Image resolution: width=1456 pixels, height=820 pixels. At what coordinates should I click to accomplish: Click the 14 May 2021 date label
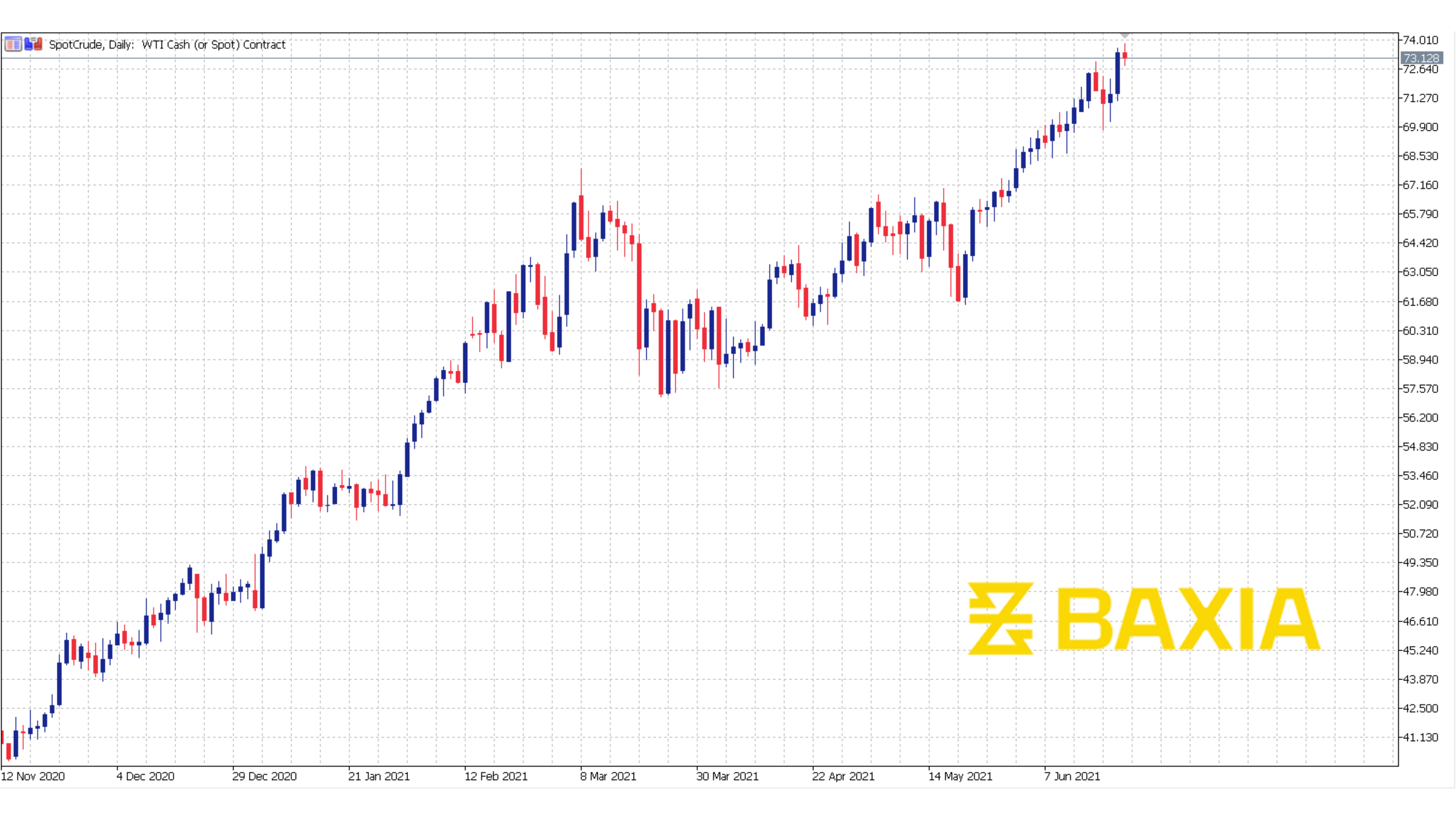[960, 777]
